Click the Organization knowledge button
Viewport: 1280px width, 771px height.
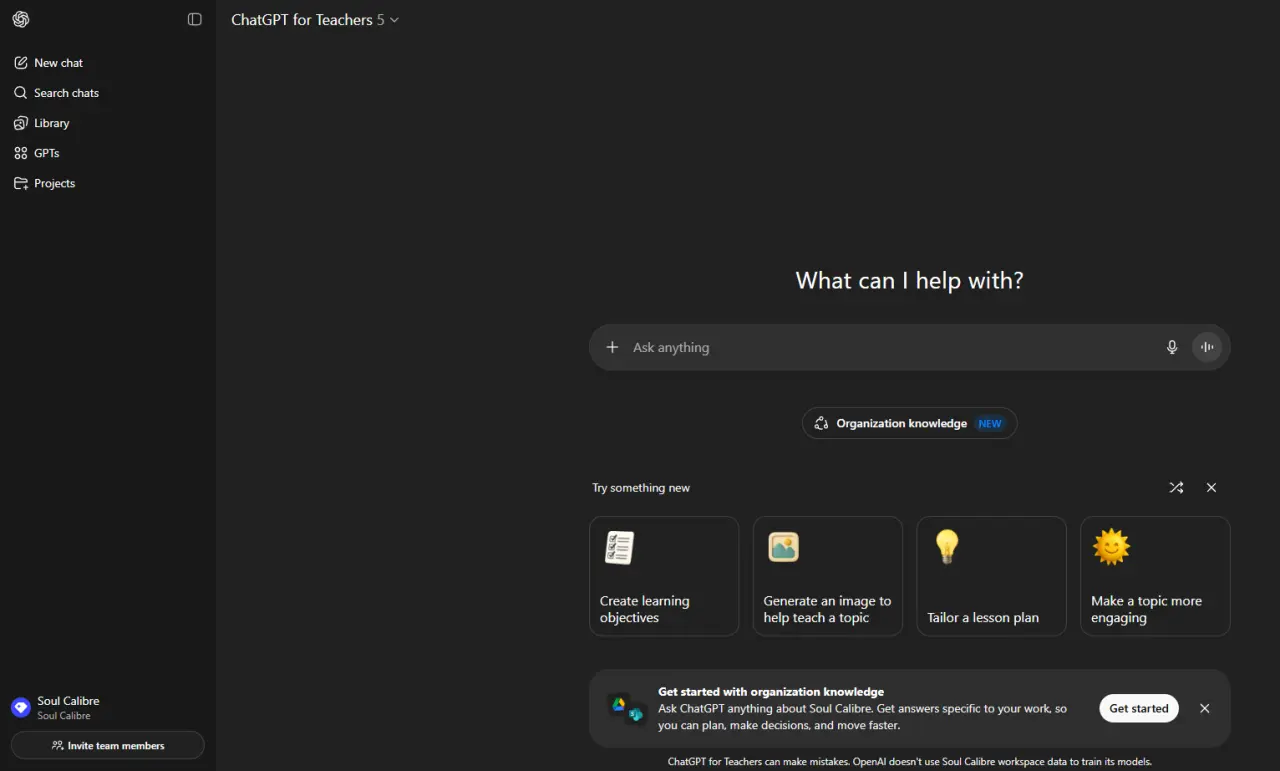tap(909, 423)
